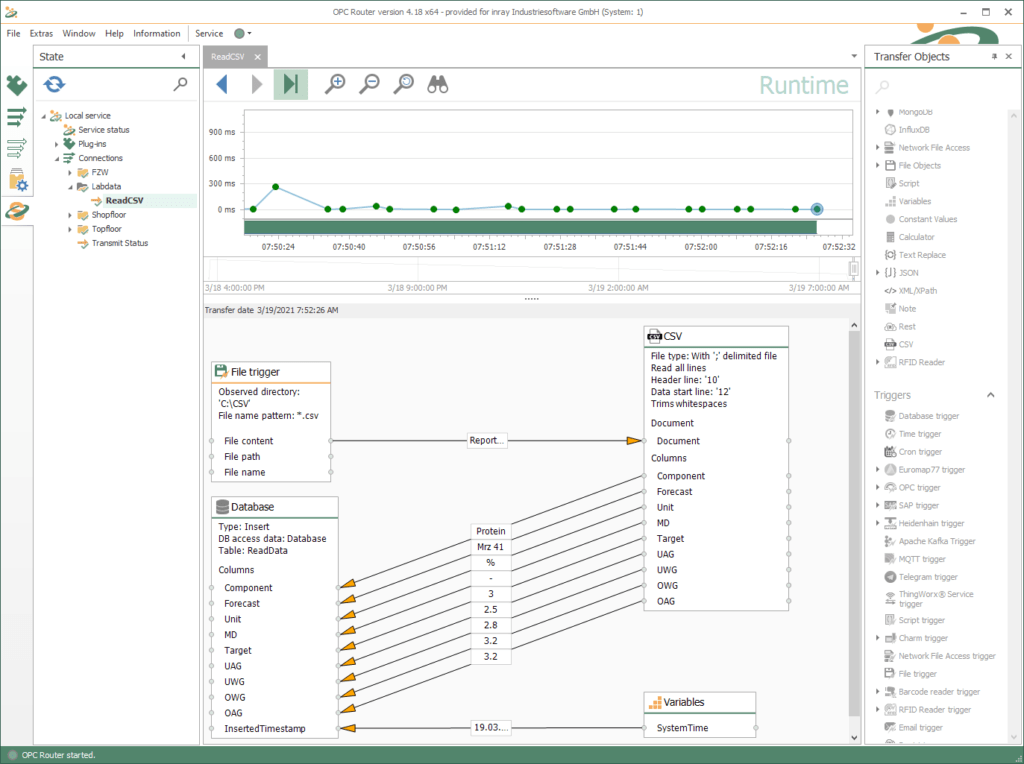Click the refresh icon in State panel
1024x764 pixels.
pyautogui.click(x=55, y=85)
